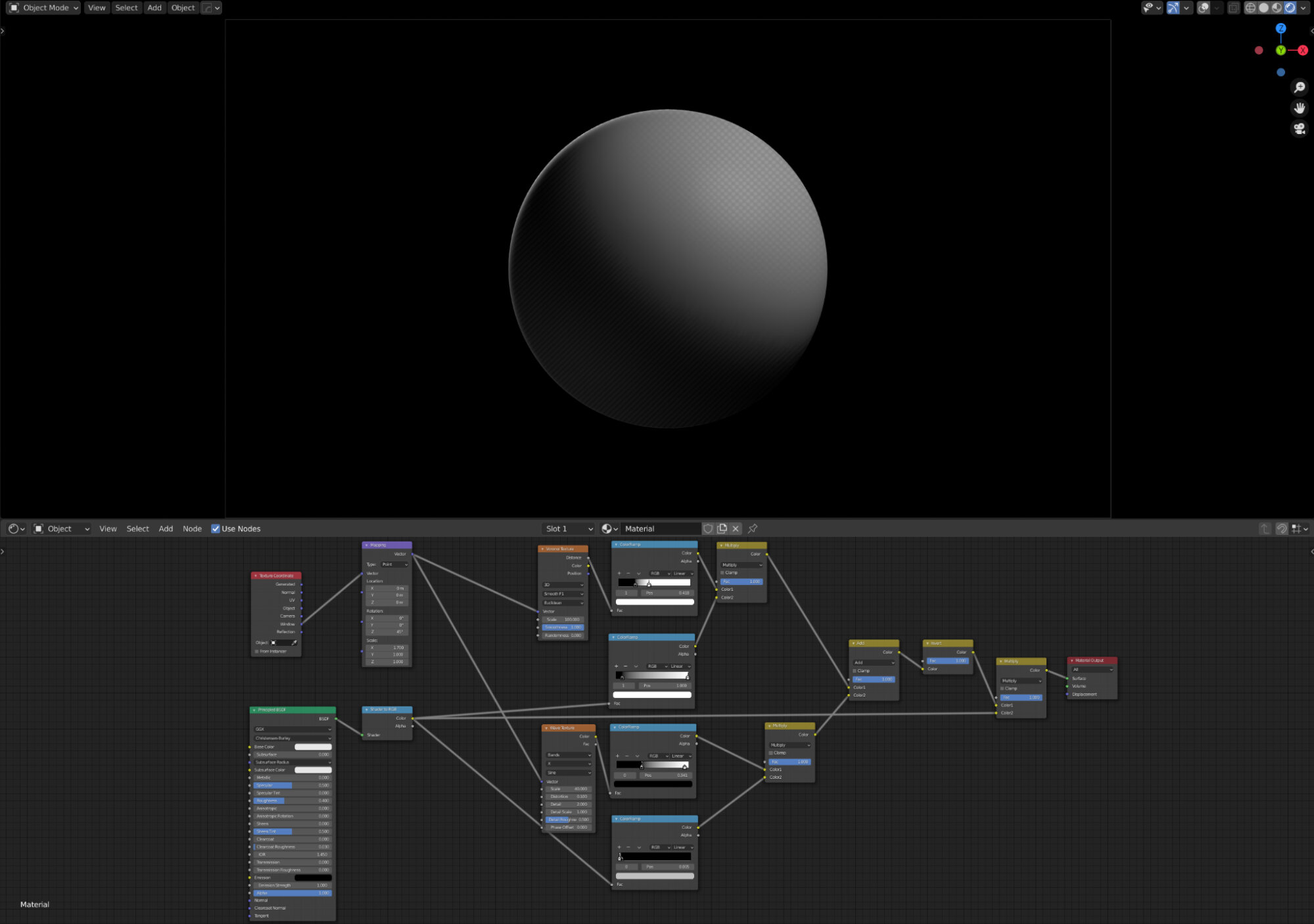Open the Type: Point dropdown in Mapping node
Screen dimensions: 1314x924
394,564
